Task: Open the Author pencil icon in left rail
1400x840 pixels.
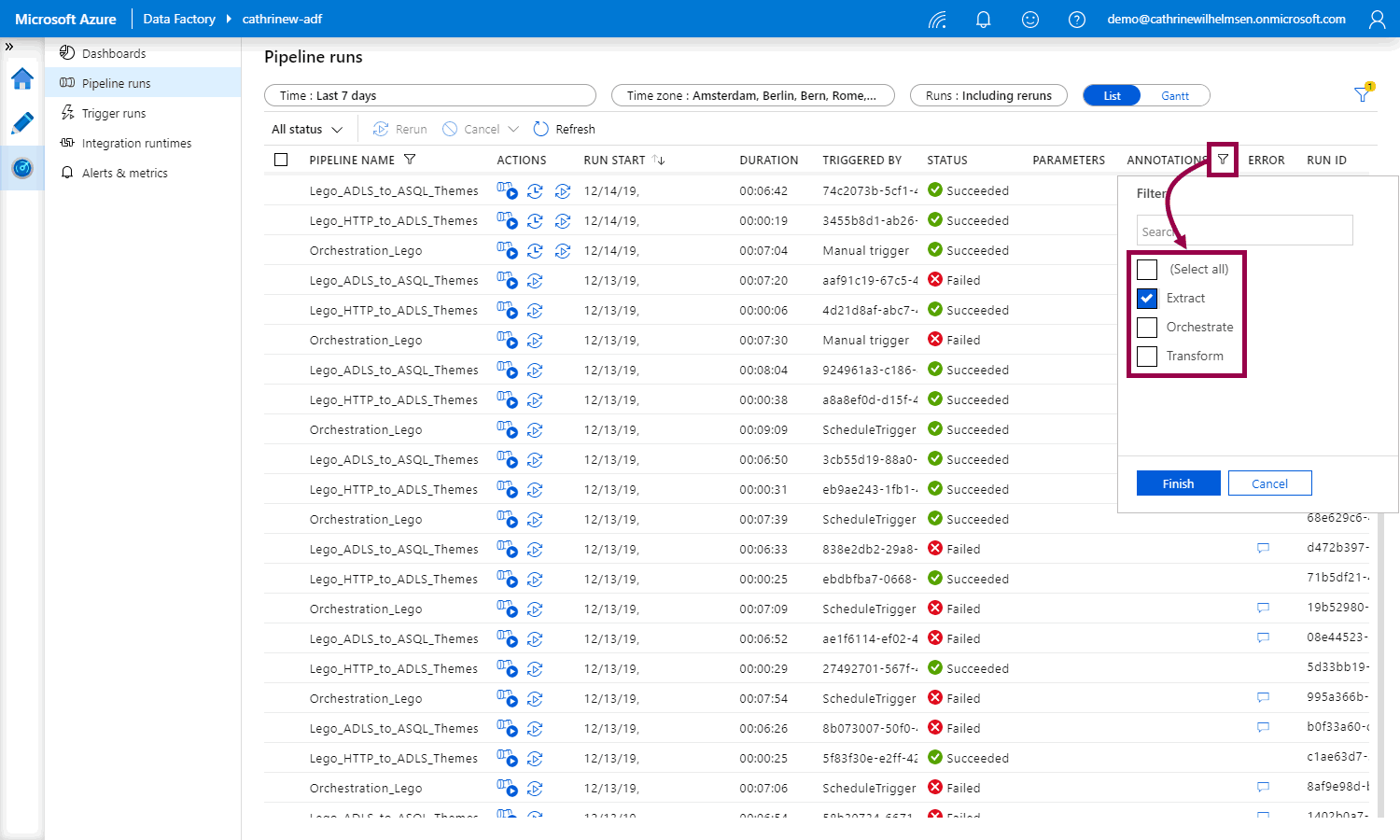Action: coord(22,123)
